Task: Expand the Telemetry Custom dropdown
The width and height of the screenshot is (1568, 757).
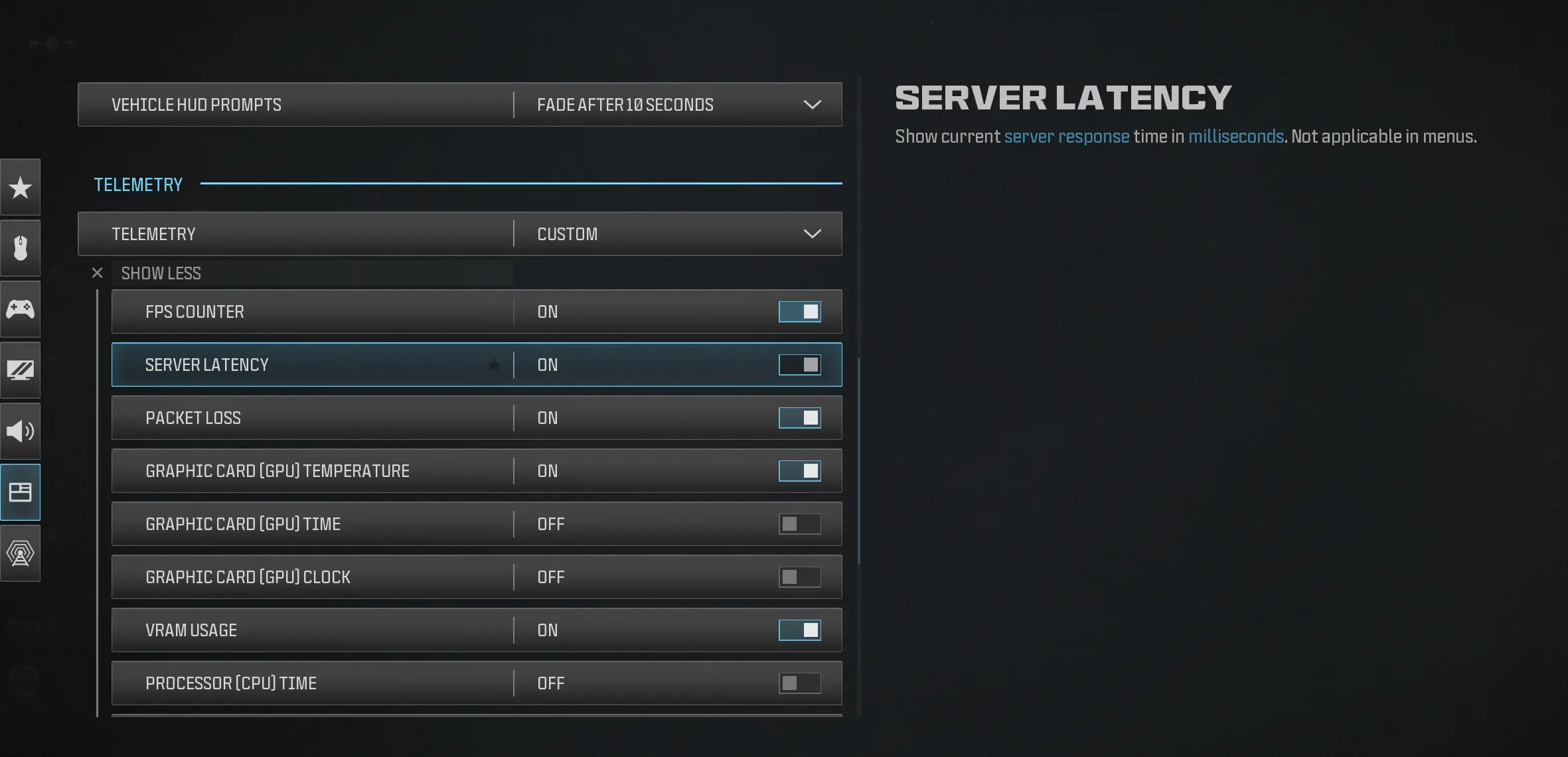Action: 813,234
